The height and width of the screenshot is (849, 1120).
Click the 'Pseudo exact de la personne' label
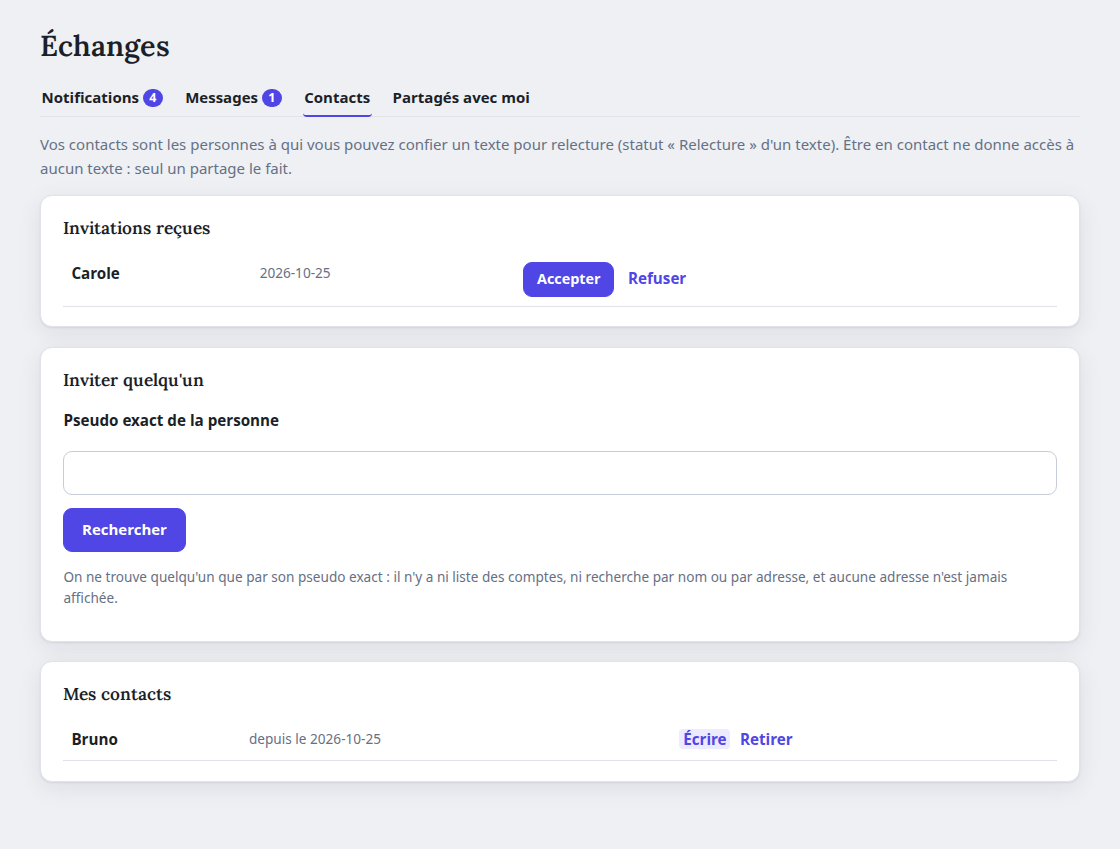pos(171,421)
